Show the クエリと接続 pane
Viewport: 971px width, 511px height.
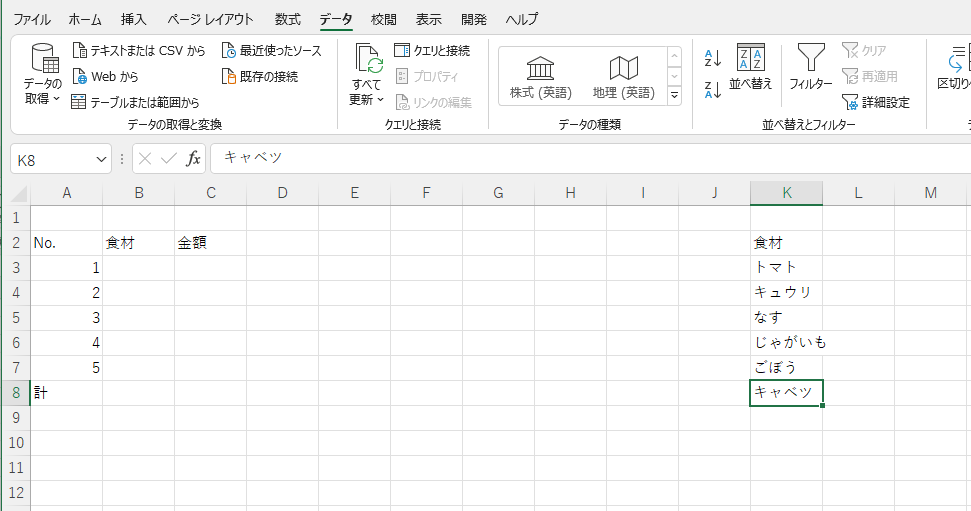pos(432,51)
